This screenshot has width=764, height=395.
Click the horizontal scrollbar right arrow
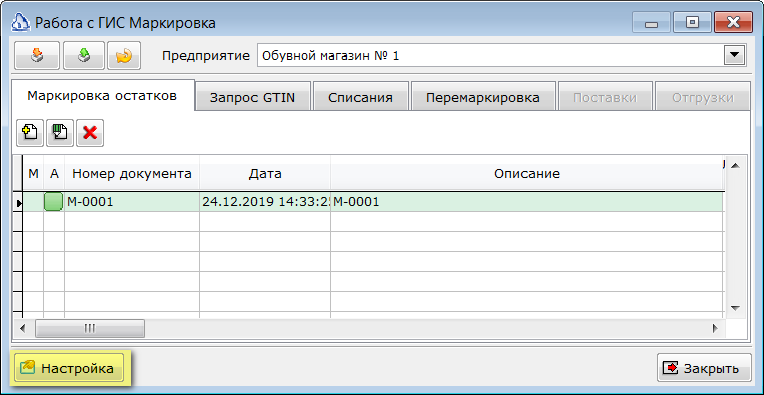(715, 328)
